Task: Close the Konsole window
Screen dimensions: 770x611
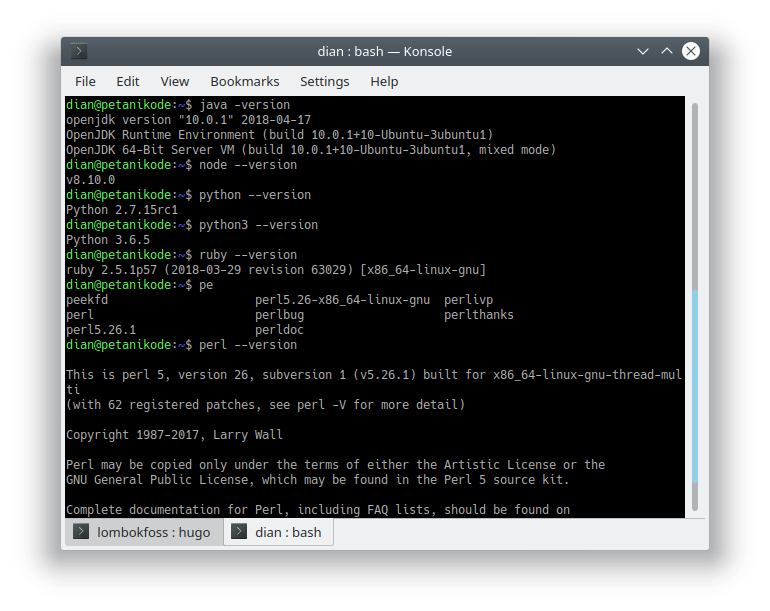Action: point(690,51)
